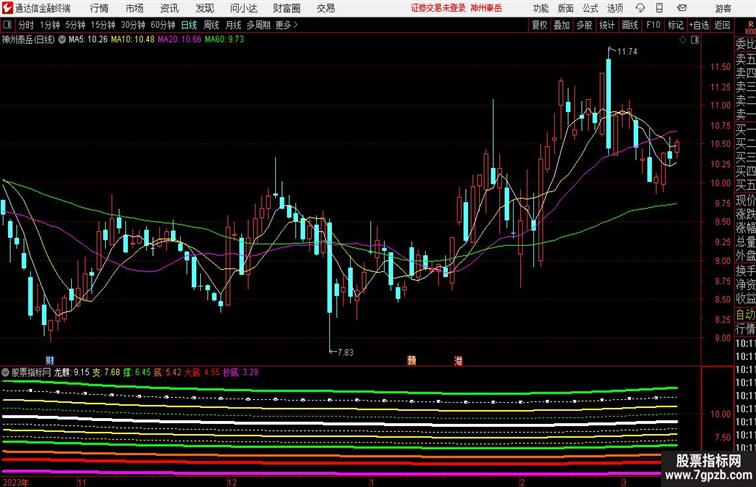The image size is (756, 487).
Task: Click the 11.50 price axis label
Action: tap(720, 67)
